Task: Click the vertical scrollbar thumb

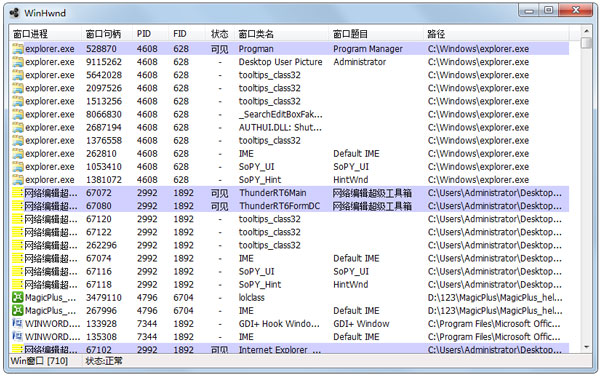Action: (x=586, y=42)
